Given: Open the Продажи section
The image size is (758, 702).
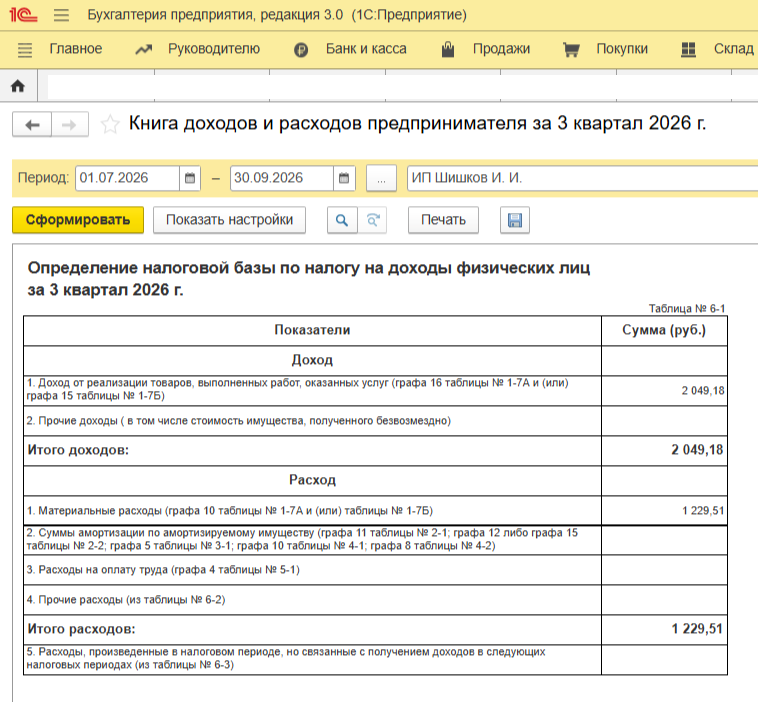Looking at the screenshot, I should coord(501,49).
